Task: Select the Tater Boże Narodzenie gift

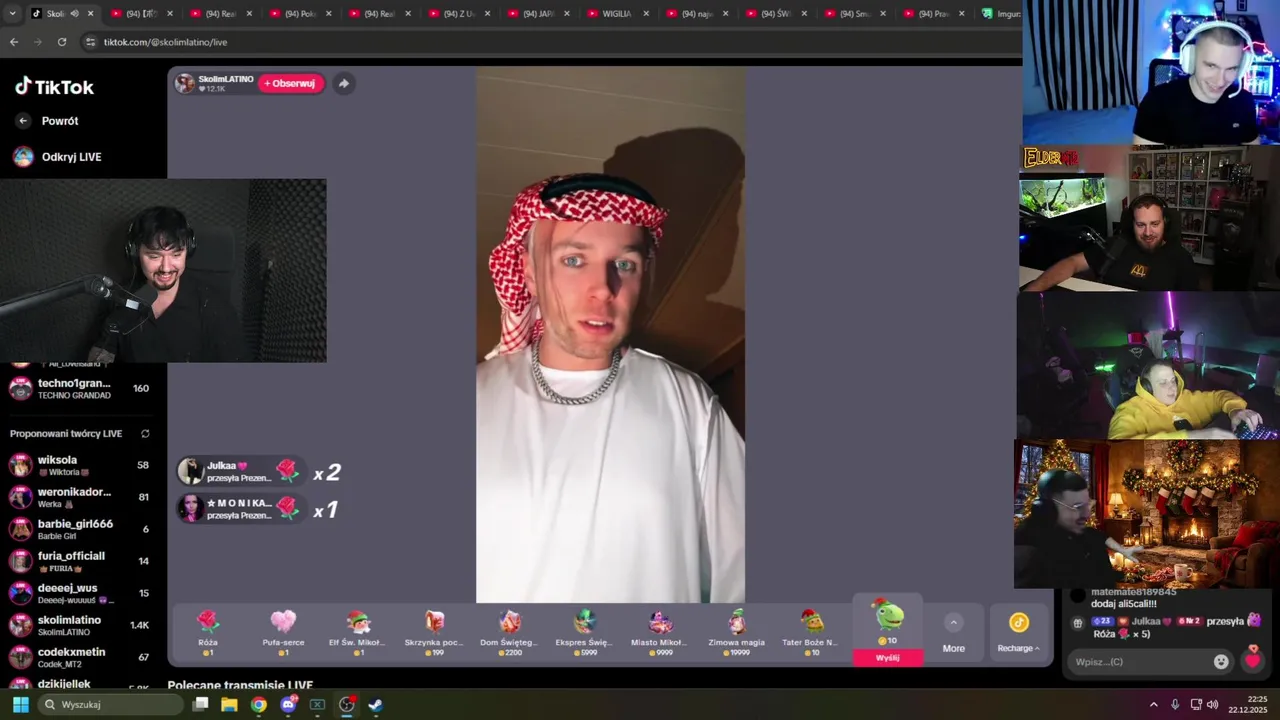Action: [x=811, y=632]
